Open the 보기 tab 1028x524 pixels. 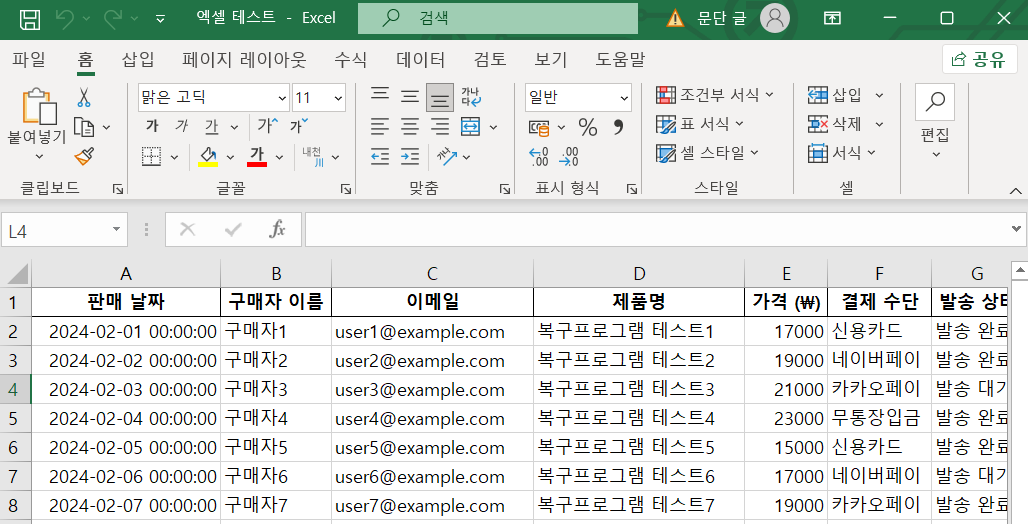click(551, 60)
